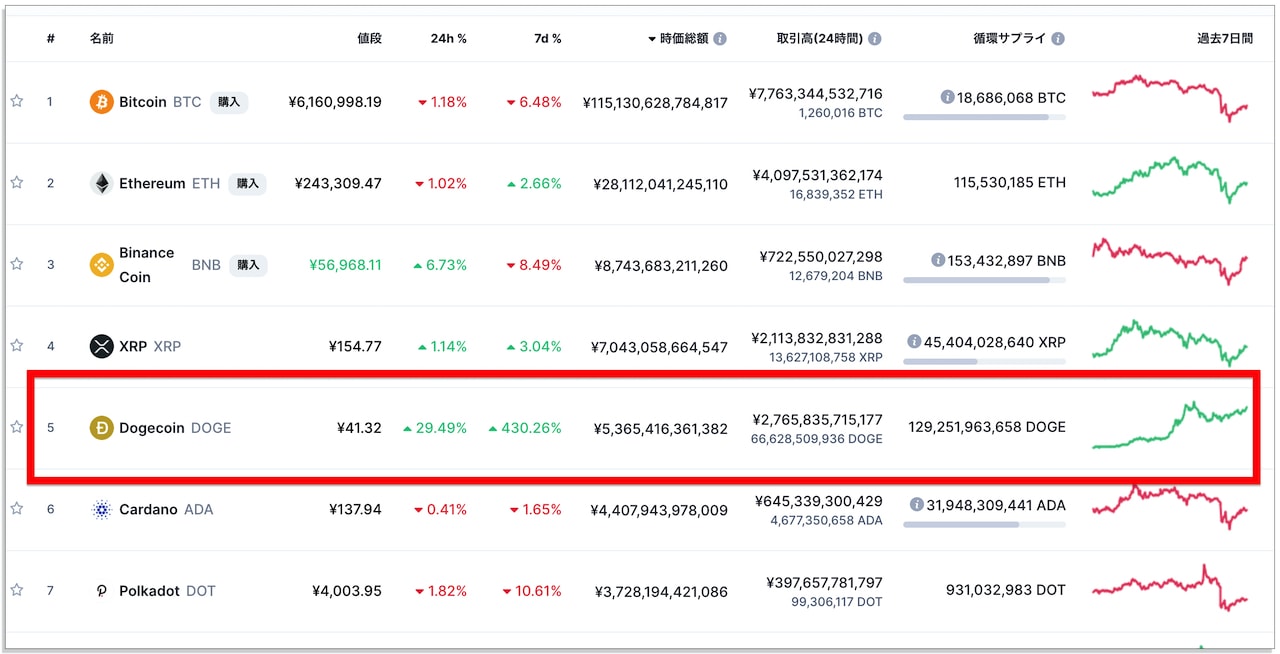Sort by the 7d % column header
This screenshot has width=1280, height=654.
click(548, 39)
